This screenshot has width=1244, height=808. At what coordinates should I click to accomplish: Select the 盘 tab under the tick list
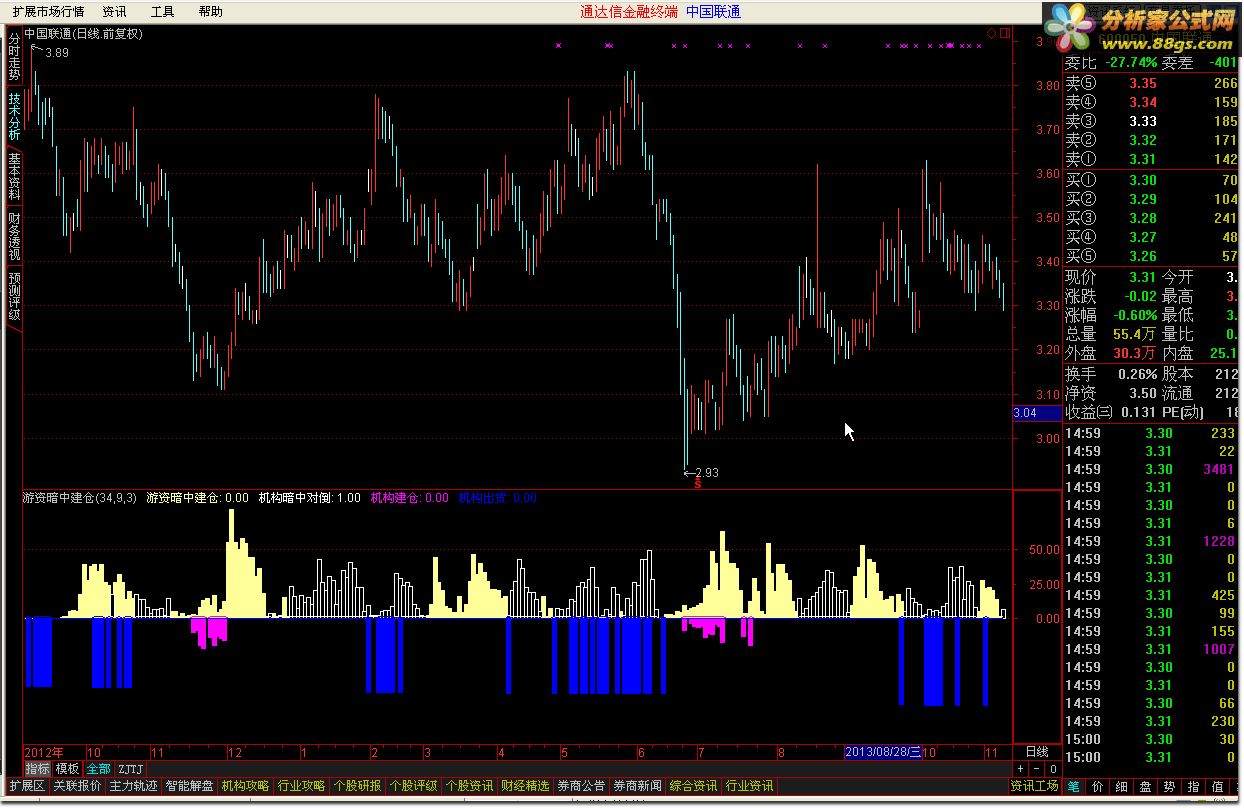[1146, 787]
